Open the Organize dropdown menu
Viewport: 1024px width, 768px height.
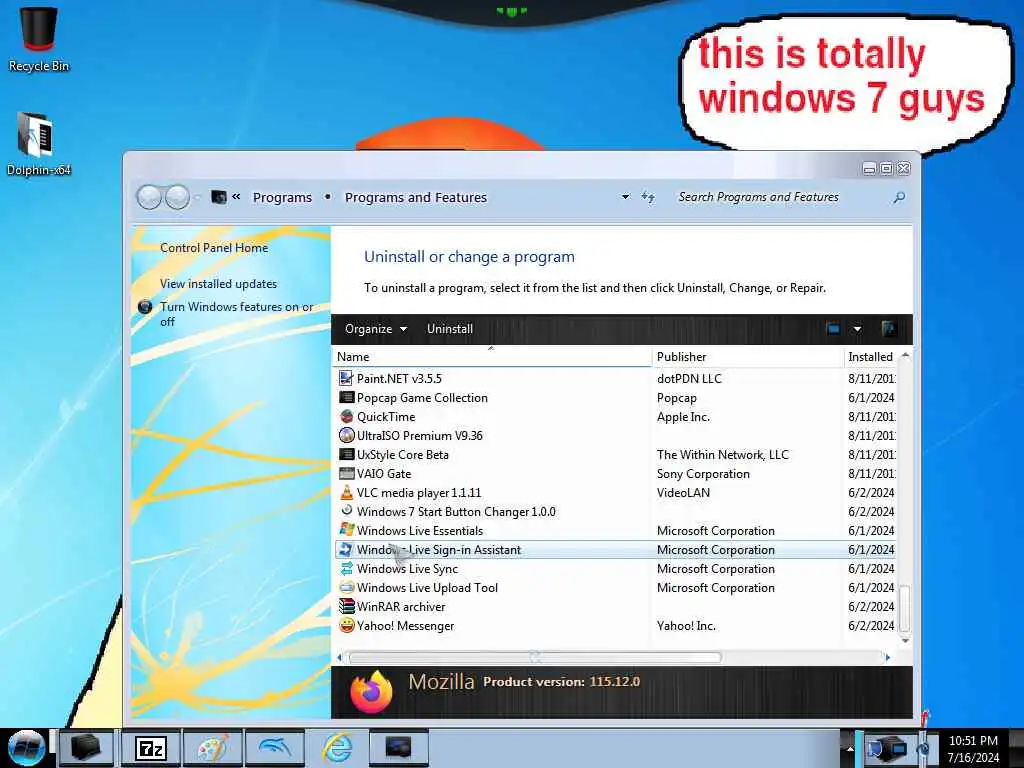click(376, 328)
